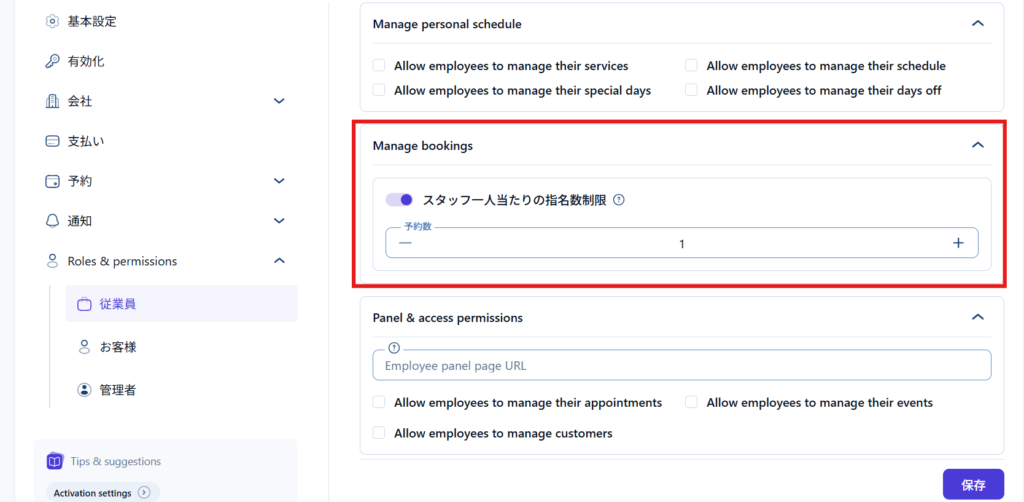Expand the 予約 sidebar submenu
Viewport: 1024px width, 502px height.
click(x=279, y=181)
